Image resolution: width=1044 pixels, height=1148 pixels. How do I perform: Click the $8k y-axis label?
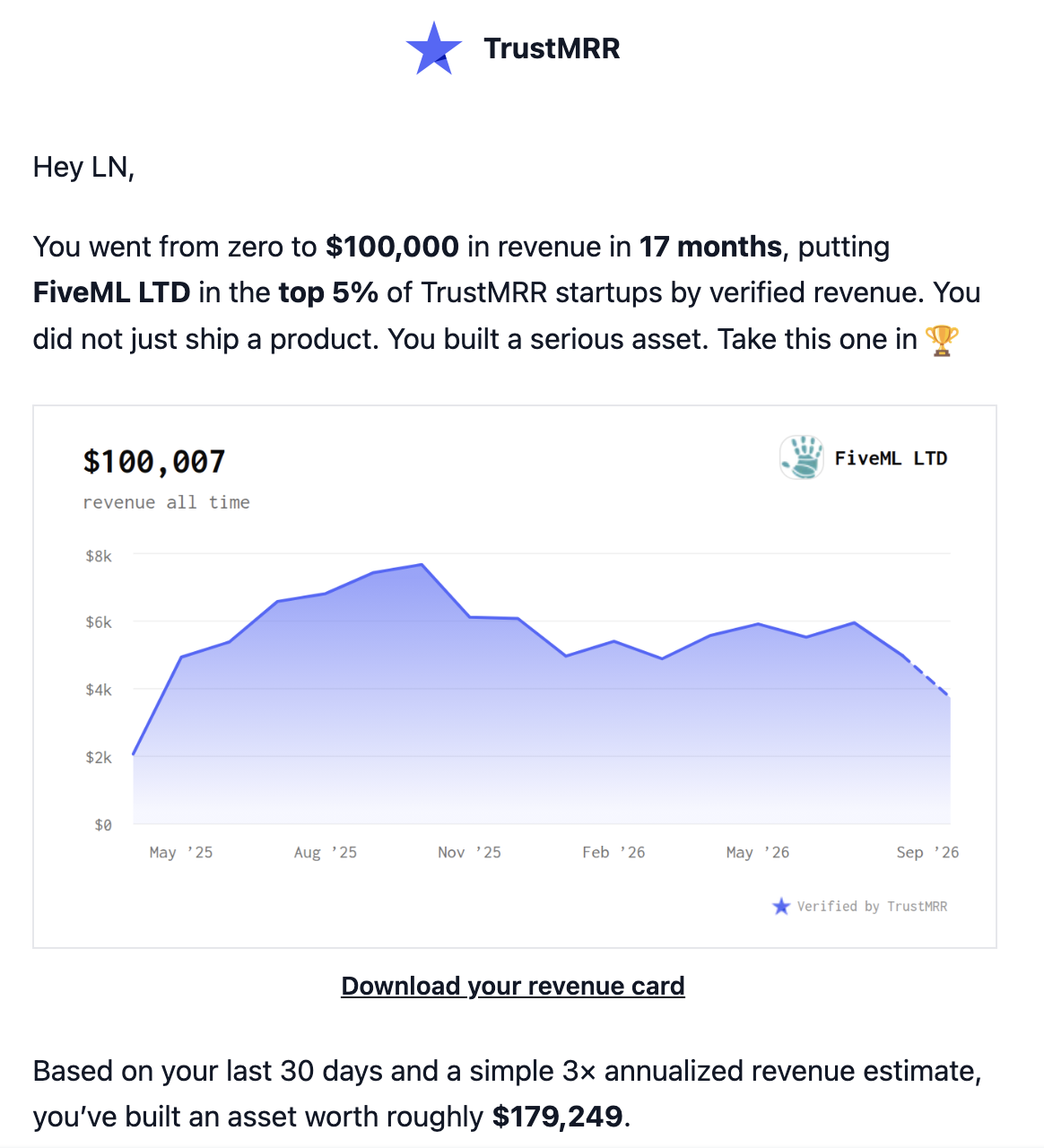[99, 556]
